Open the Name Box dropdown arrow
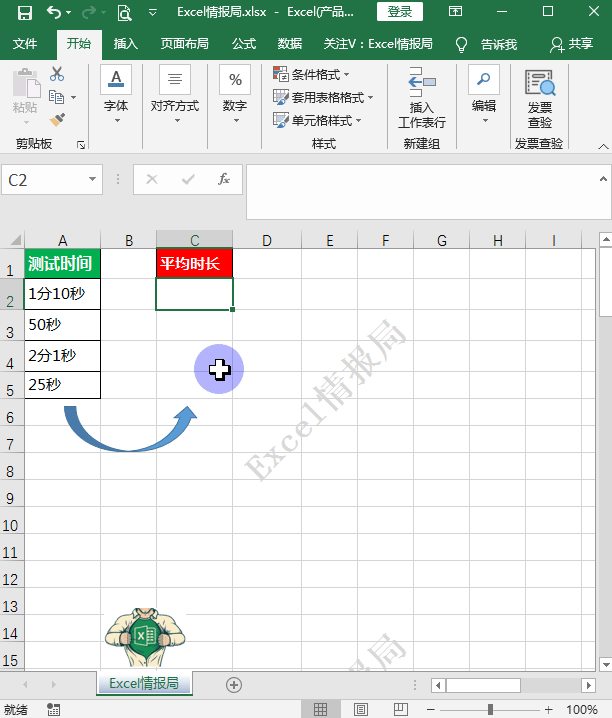This screenshot has height=718, width=612. coord(92,180)
